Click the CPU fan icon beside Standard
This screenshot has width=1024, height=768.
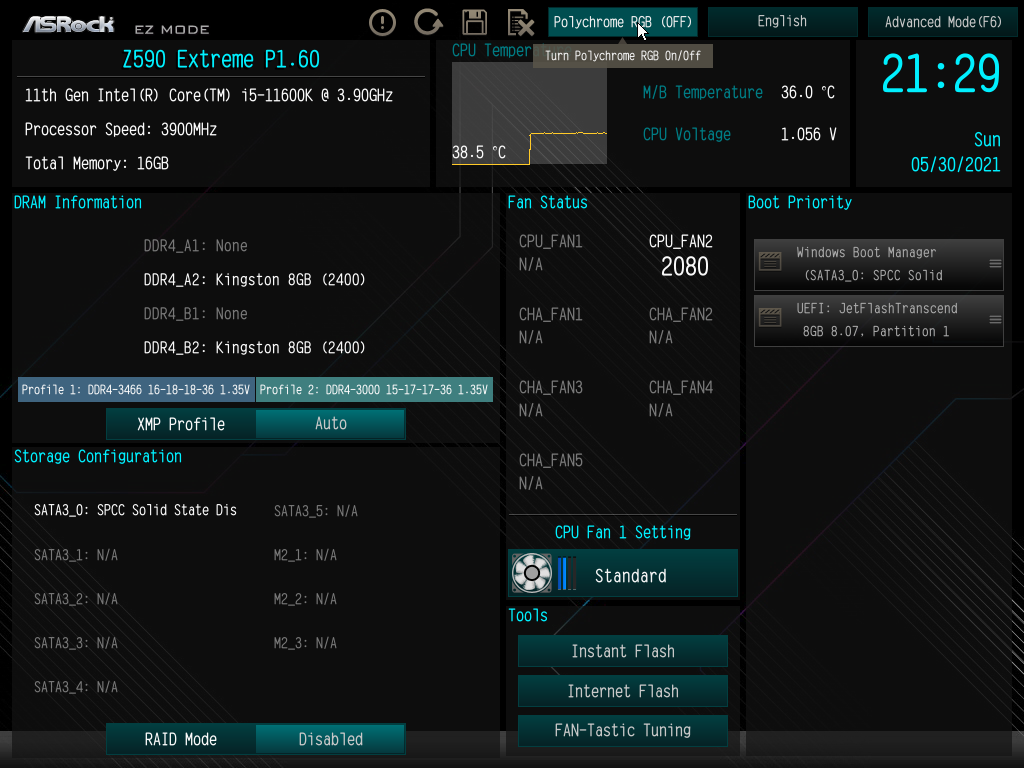[532, 573]
